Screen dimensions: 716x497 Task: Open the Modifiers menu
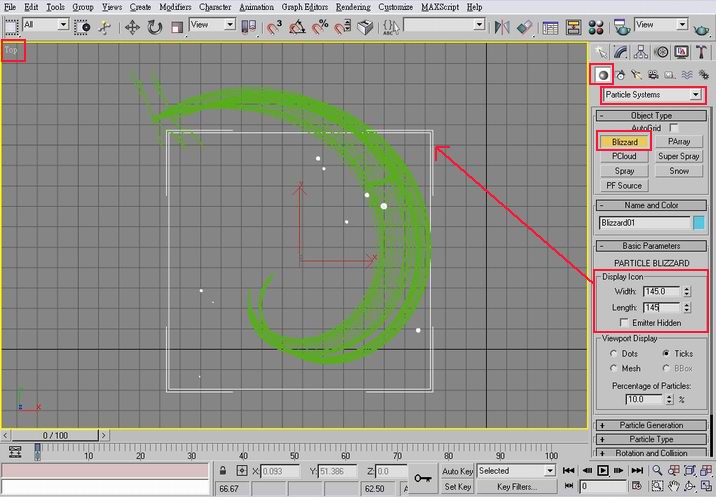click(x=175, y=7)
